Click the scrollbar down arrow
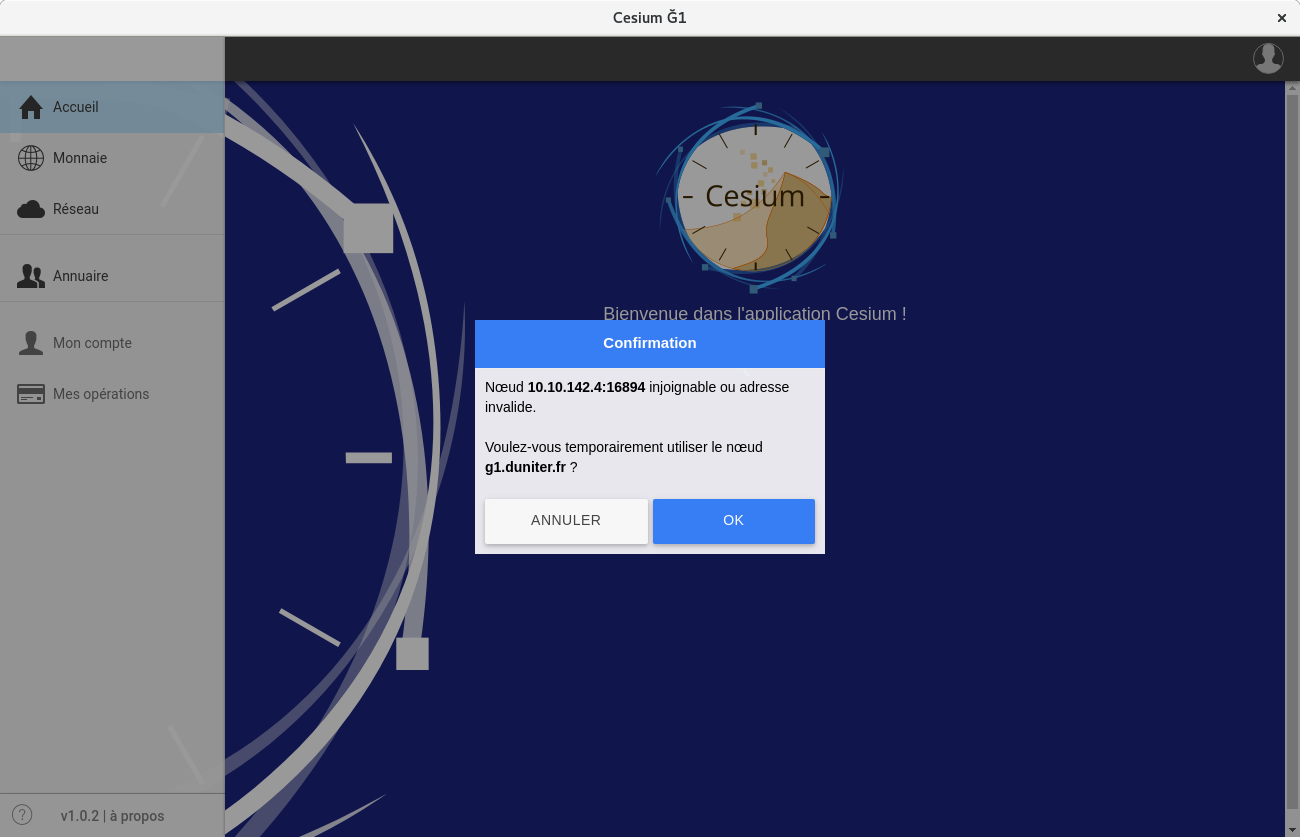Screen dimensions: 1300x837 (x=1292, y=829)
